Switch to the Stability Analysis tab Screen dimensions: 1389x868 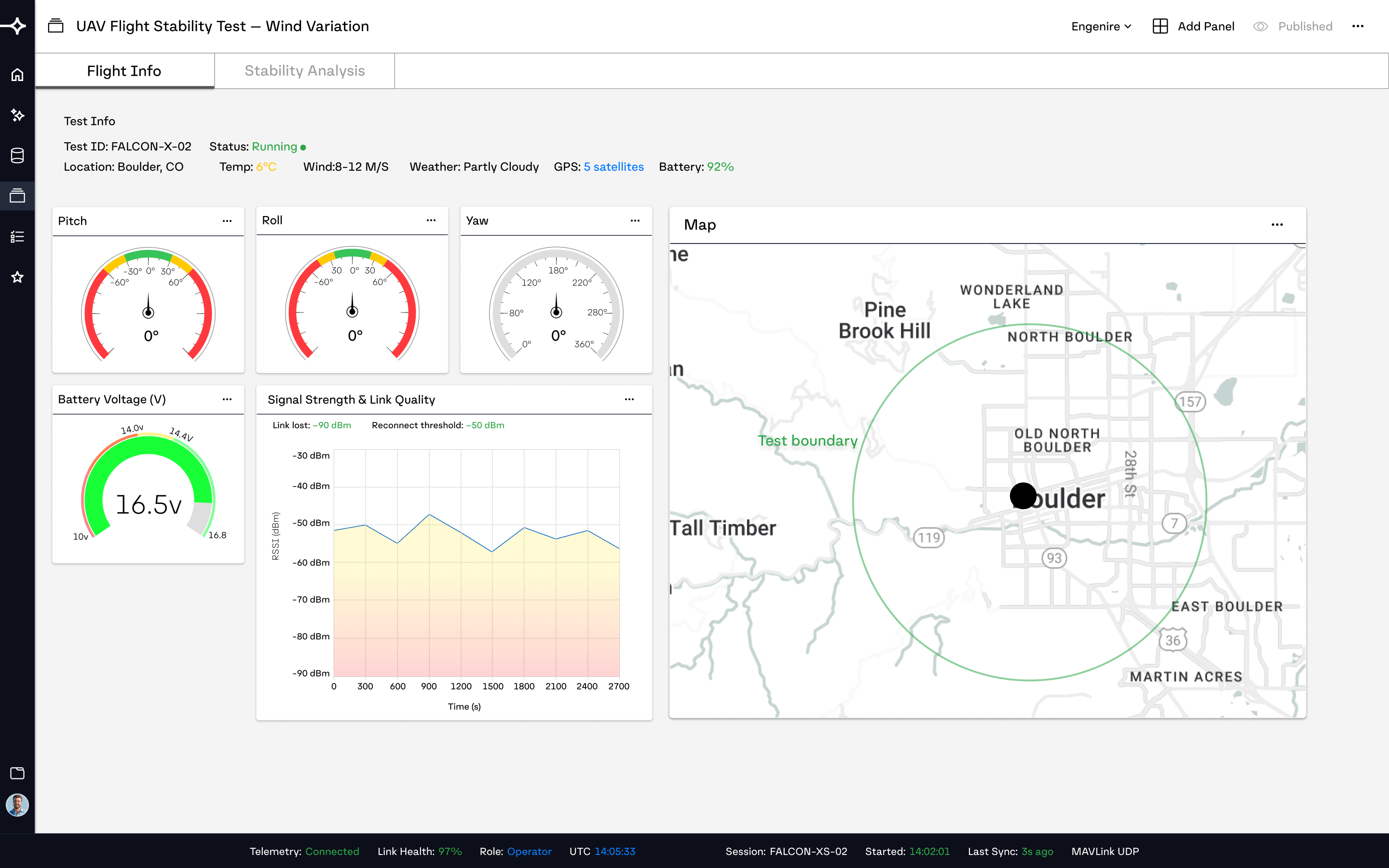pos(305,70)
